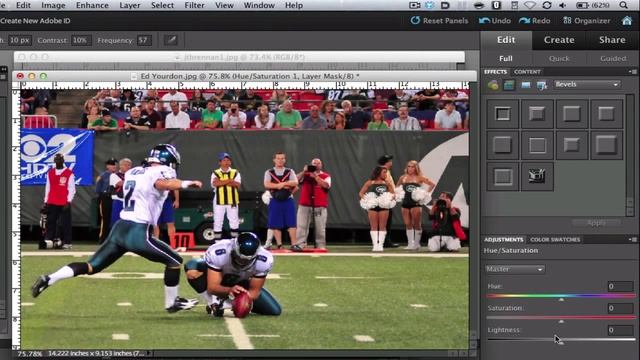Open the Filter menu
The width and height of the screenshot is (640, 360).
(x=194, y=5)
